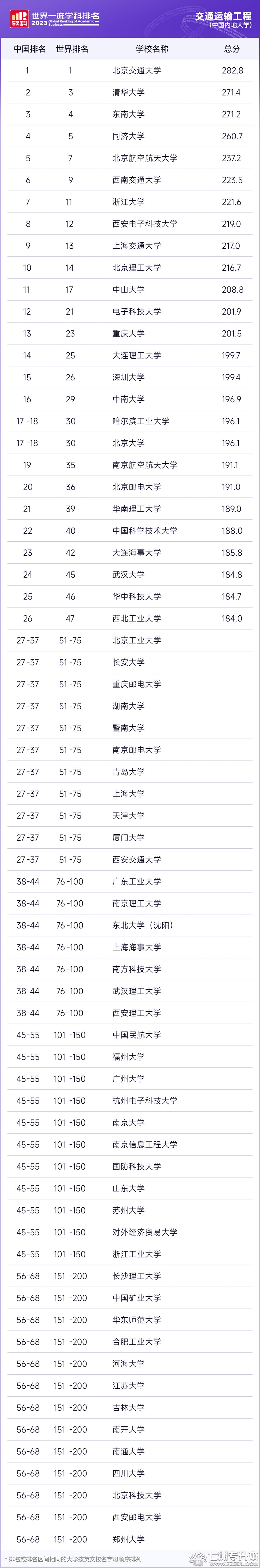Select 282.8 total score cell
This screenshot has width=260, height=1568.
[x=233, y=71]
